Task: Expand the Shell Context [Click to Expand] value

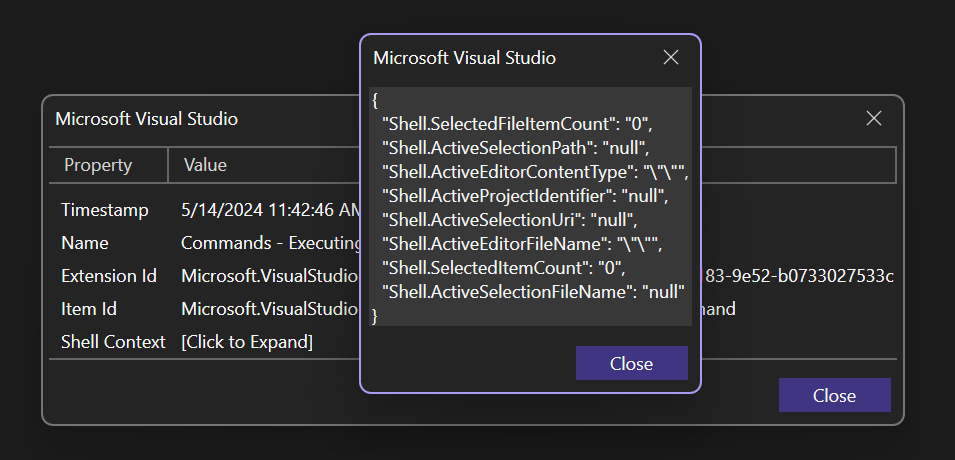Action: pyautogui.click(x=247, y=342)
